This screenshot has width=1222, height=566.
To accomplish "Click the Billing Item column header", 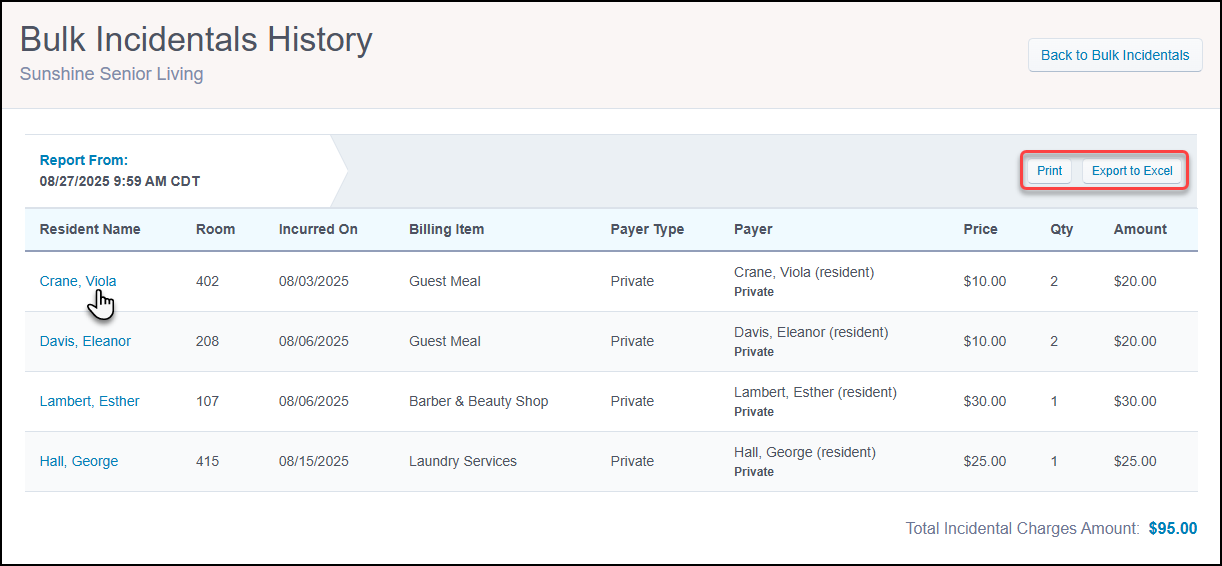I will pos(446,229).
